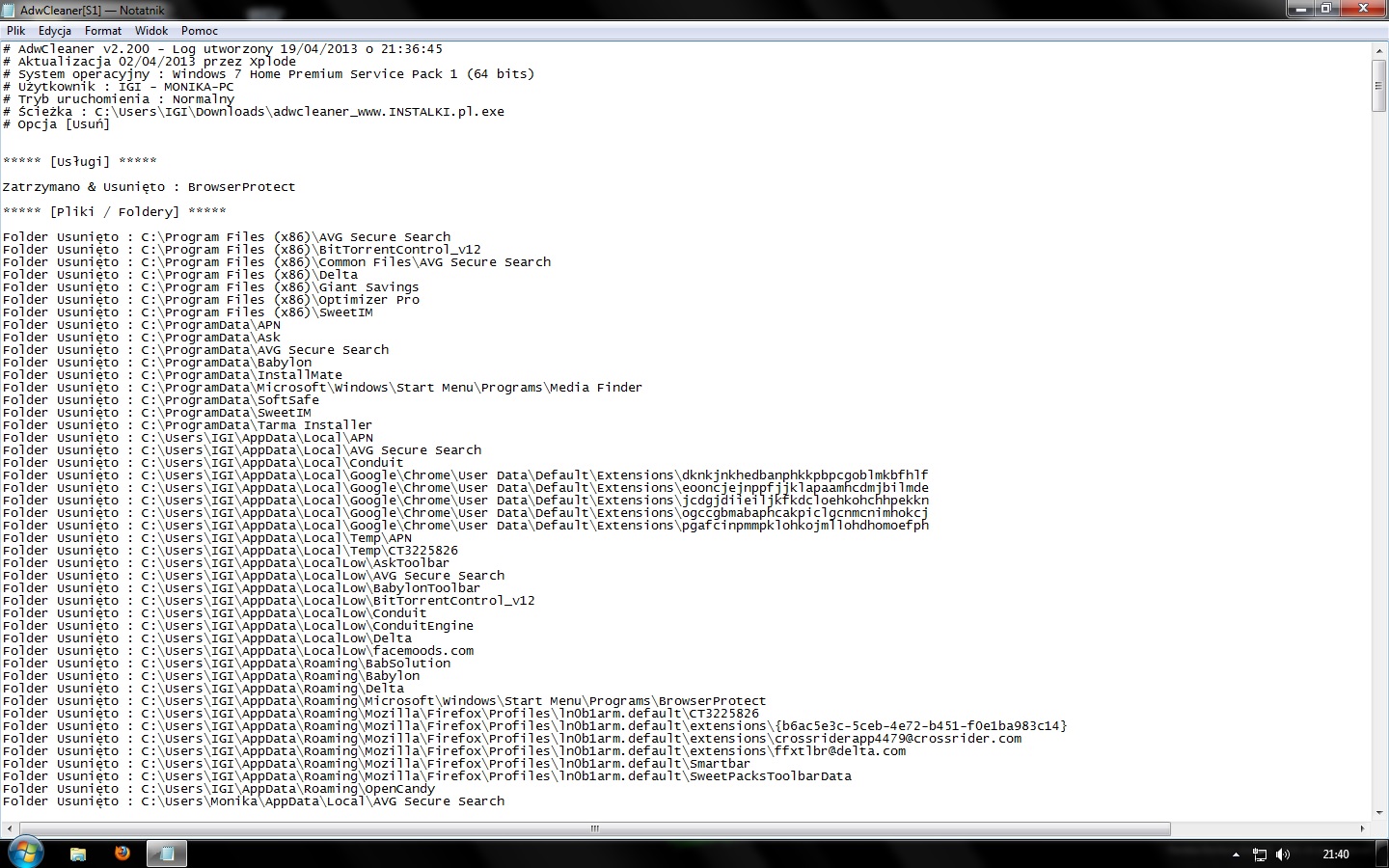Viewport: 1389px width, 868px height.
Task: Click 'Zatrzymano & Usunięto : BrowserProtect' line
Action: pyautogui.click(x=150, y=187)
